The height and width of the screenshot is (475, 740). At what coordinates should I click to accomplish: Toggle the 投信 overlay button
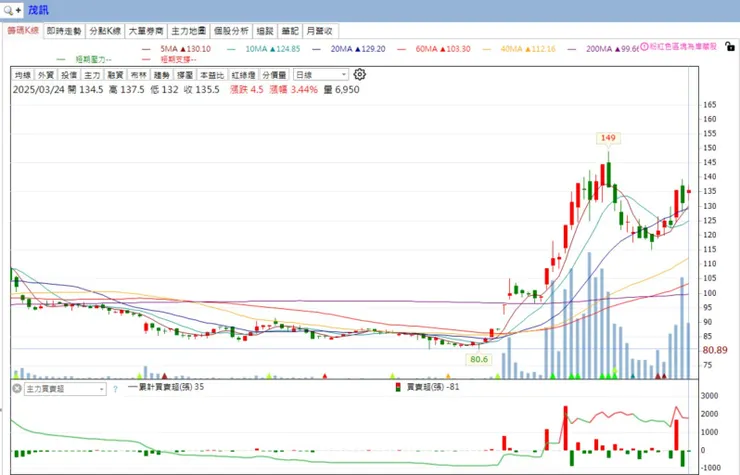point(69,75)
